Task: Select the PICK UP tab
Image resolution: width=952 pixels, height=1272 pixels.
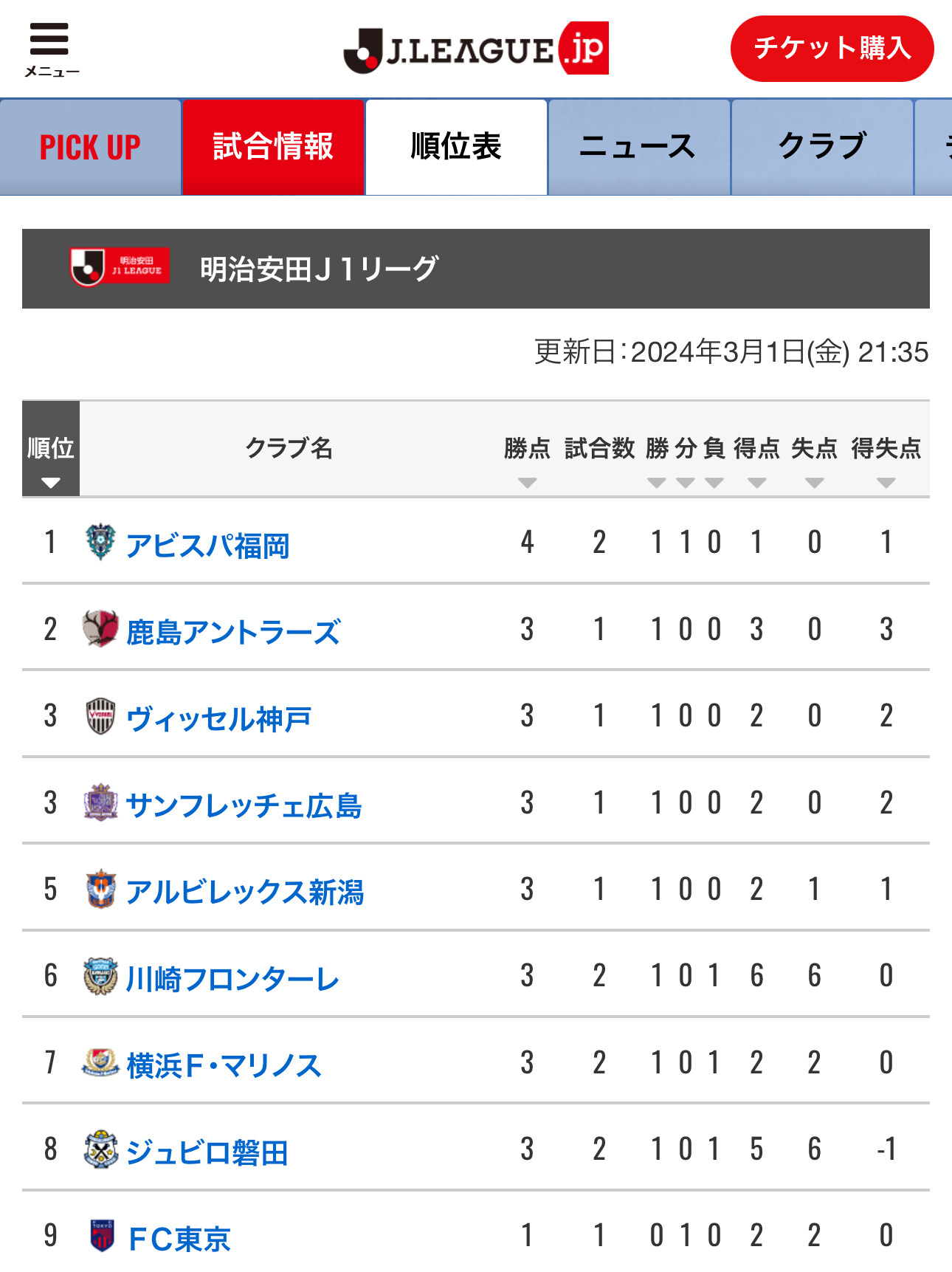Action: pyautogui.click(x=90, y=147)
